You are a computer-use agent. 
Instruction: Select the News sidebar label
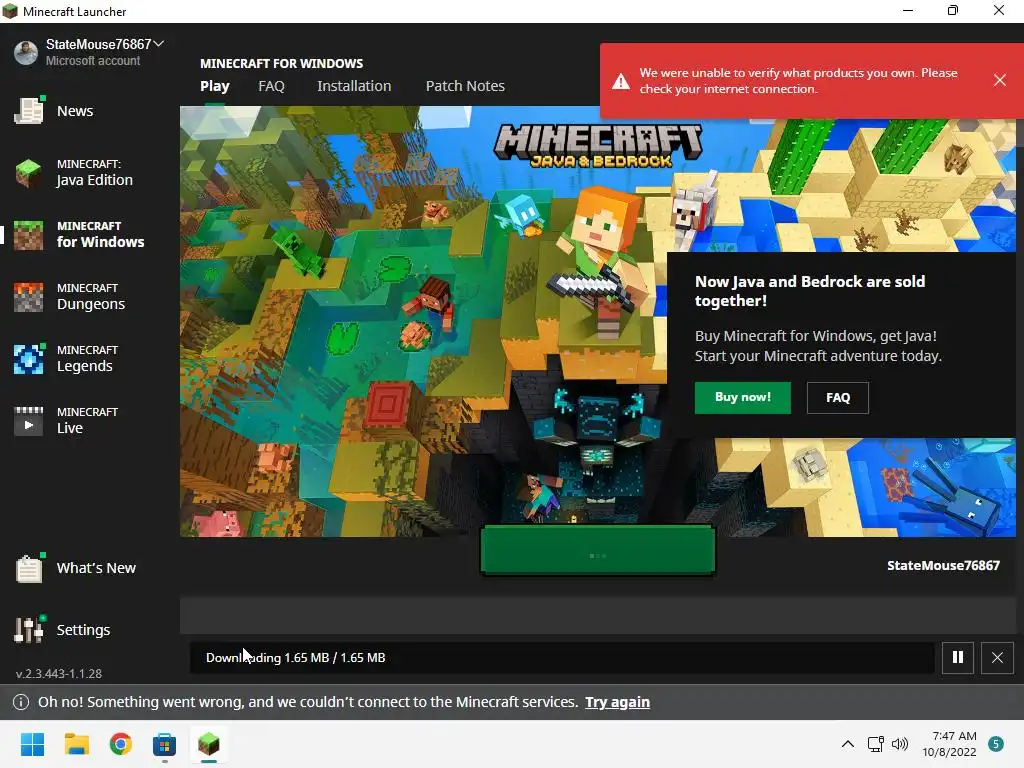(x=75, y=111)
